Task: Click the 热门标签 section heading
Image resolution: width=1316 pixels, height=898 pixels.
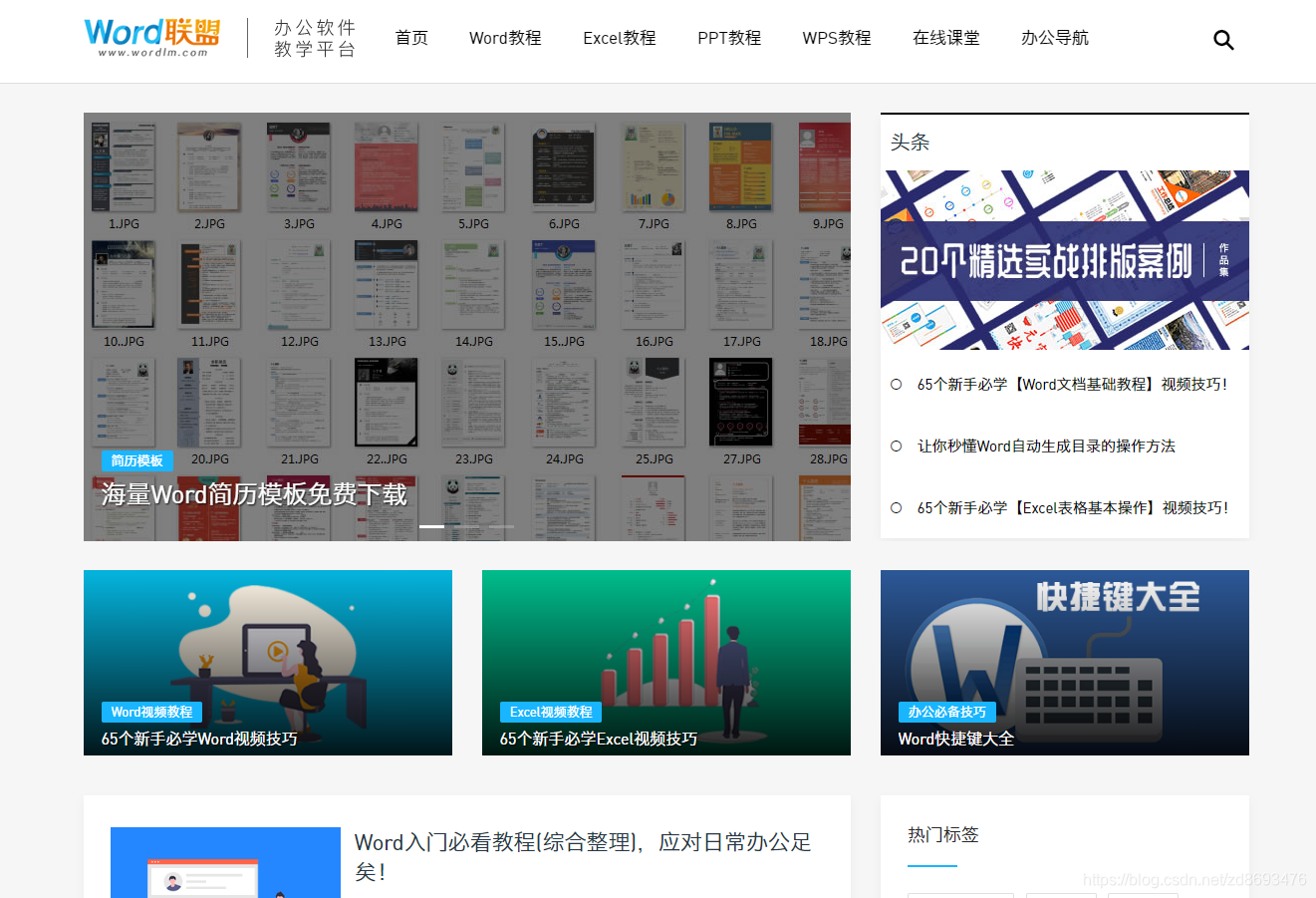Action: 943,834
